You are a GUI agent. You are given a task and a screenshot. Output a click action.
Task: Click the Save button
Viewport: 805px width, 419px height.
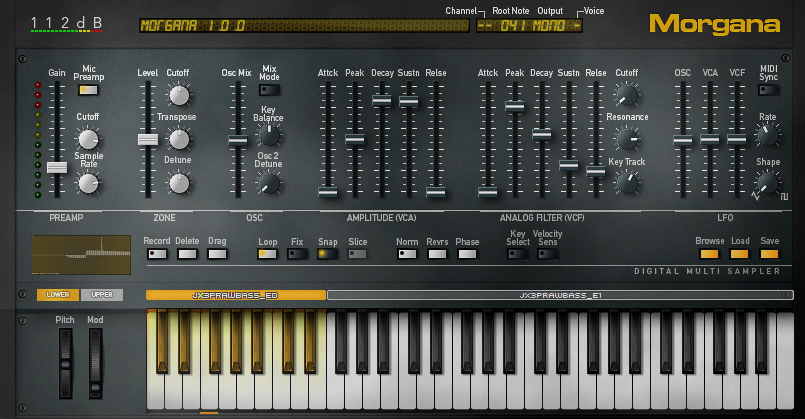click(769, 254)
